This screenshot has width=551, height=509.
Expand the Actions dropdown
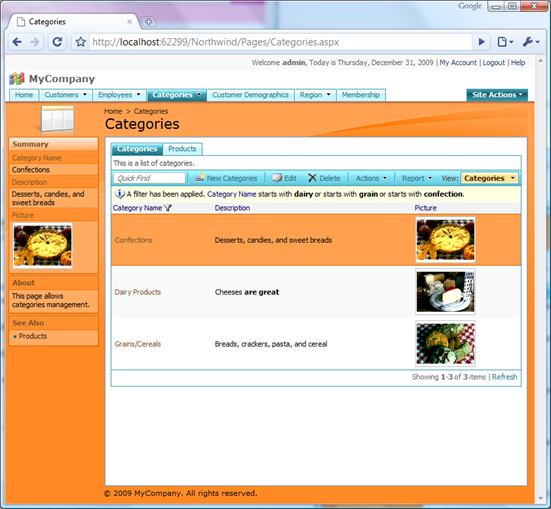[x=371, y=178]
